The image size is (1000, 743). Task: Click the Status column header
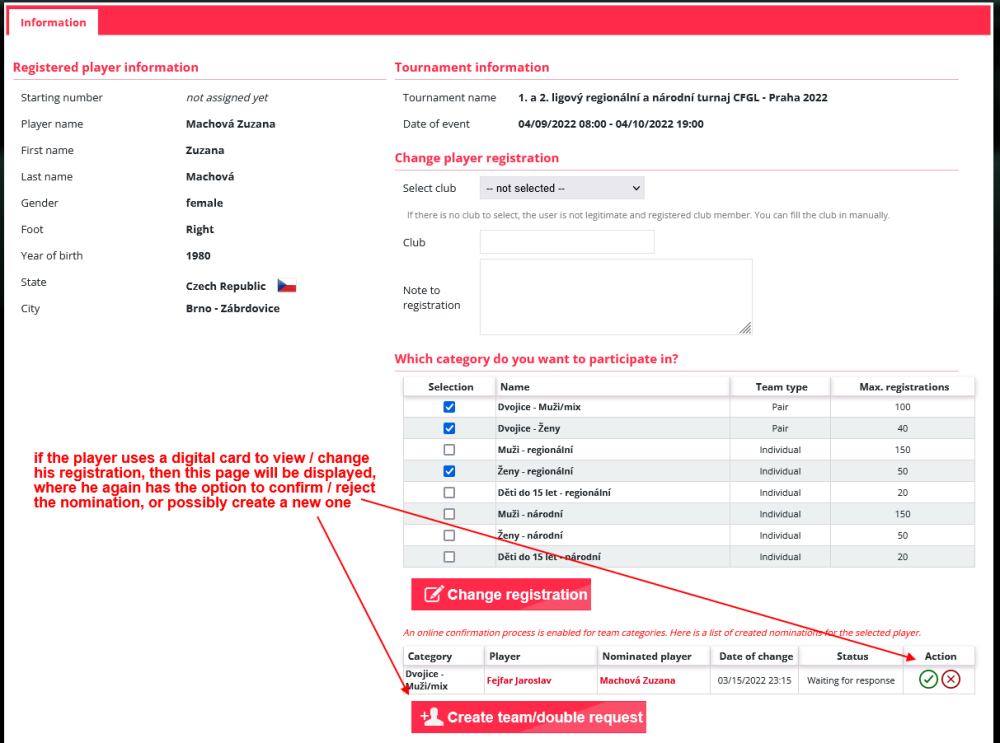tap(851, 656)
